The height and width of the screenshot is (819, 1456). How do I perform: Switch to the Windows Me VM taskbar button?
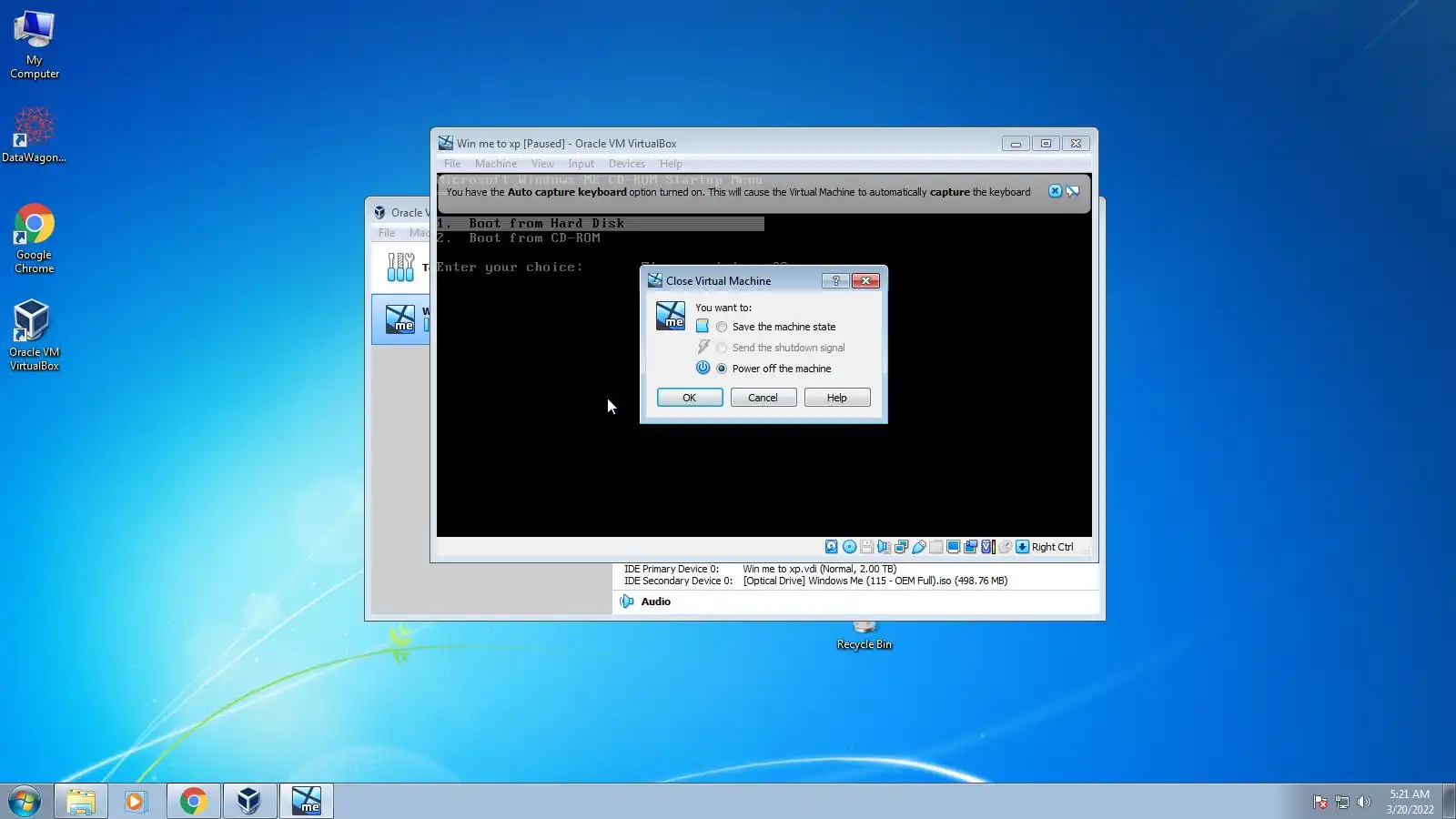click(x=306, y=802)
